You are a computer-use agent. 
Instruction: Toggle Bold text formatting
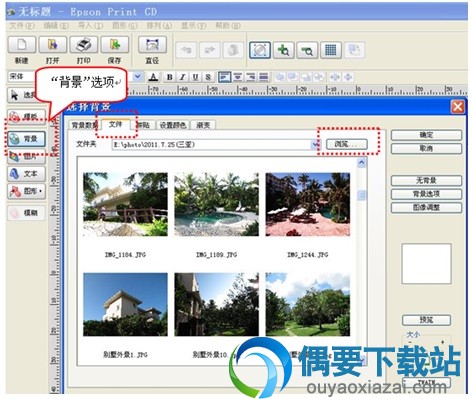click(169, 77)
